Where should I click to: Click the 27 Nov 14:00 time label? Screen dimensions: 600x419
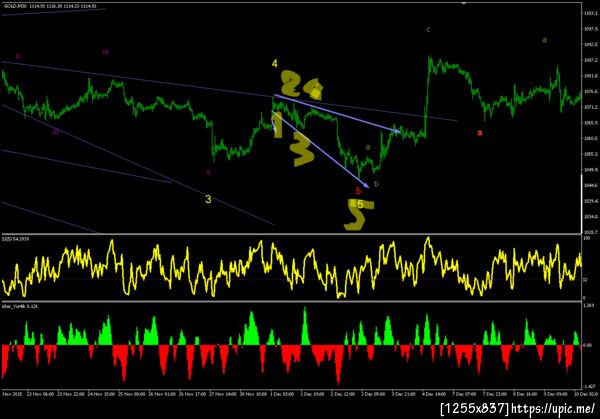pyautogui.click(x=223, y=394)
